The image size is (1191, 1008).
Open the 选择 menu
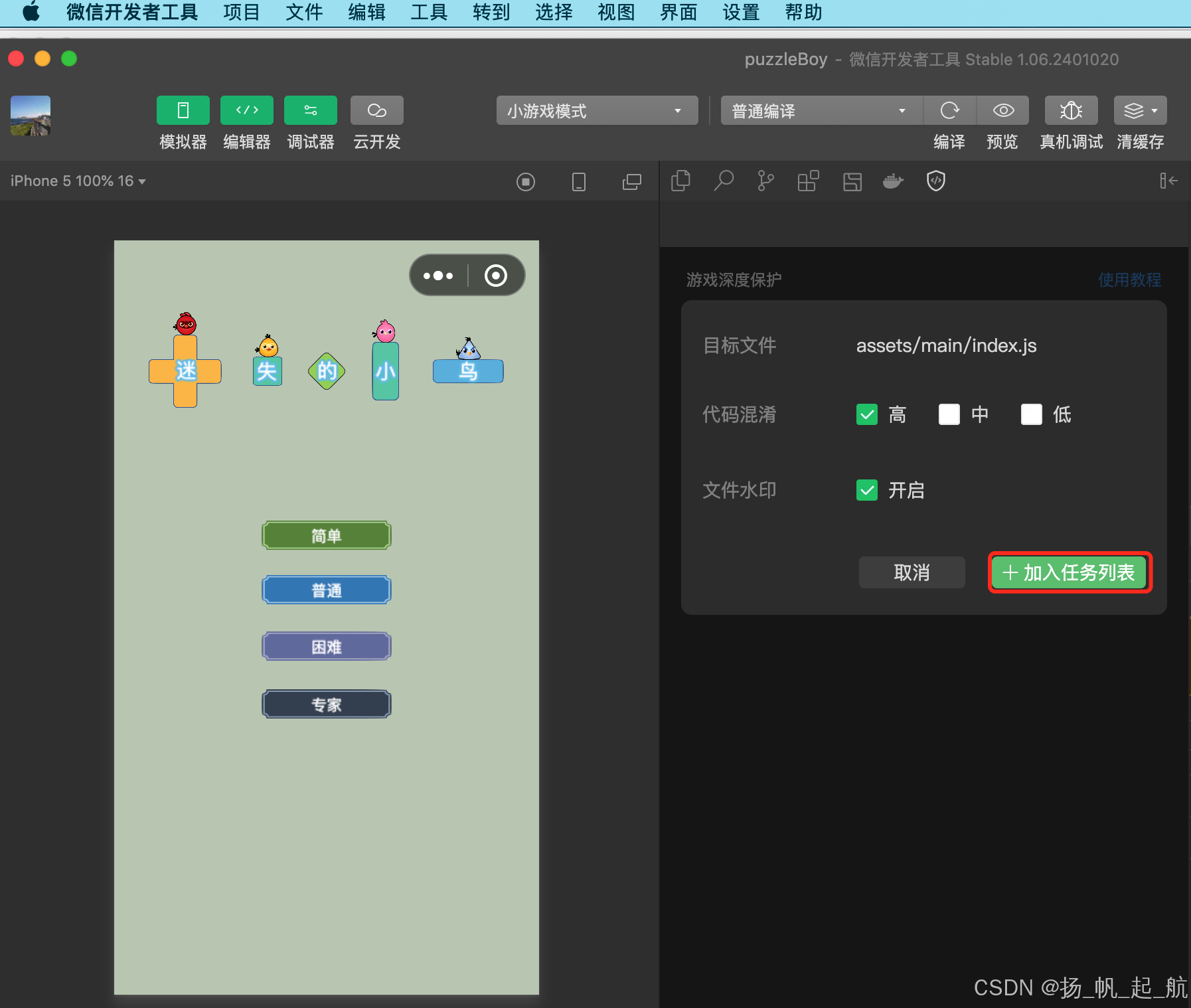(x=553, y=12)
